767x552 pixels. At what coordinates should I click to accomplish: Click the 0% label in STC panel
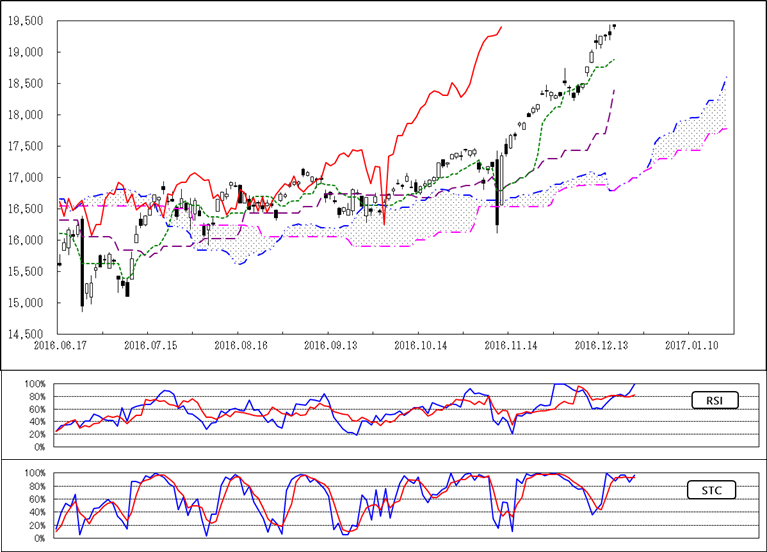pyautogui.click(x=39, y=538)
